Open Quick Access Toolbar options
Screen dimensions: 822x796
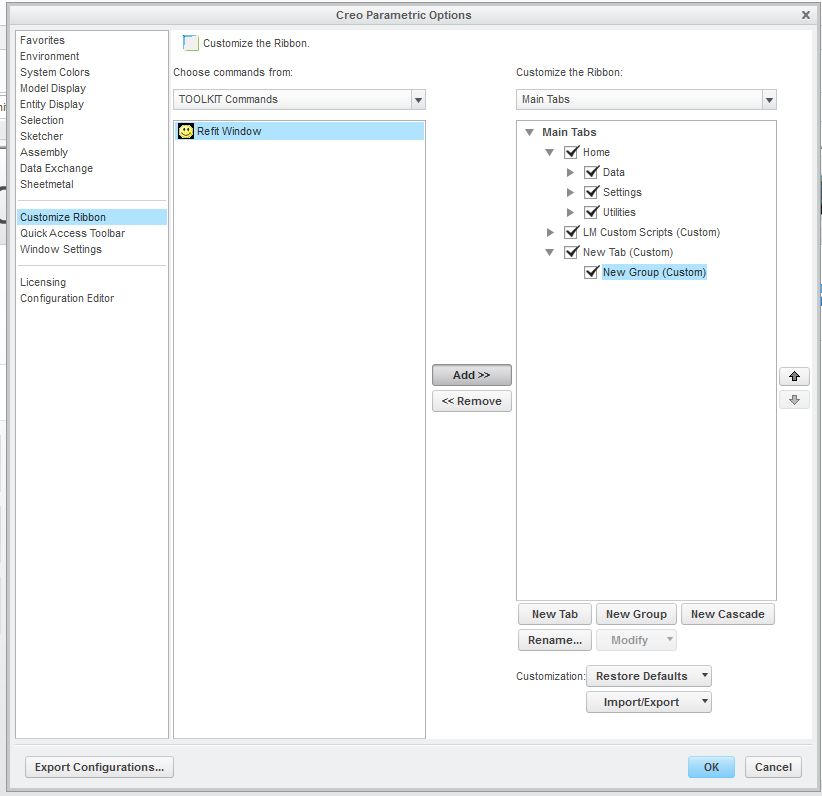(72, 233)
